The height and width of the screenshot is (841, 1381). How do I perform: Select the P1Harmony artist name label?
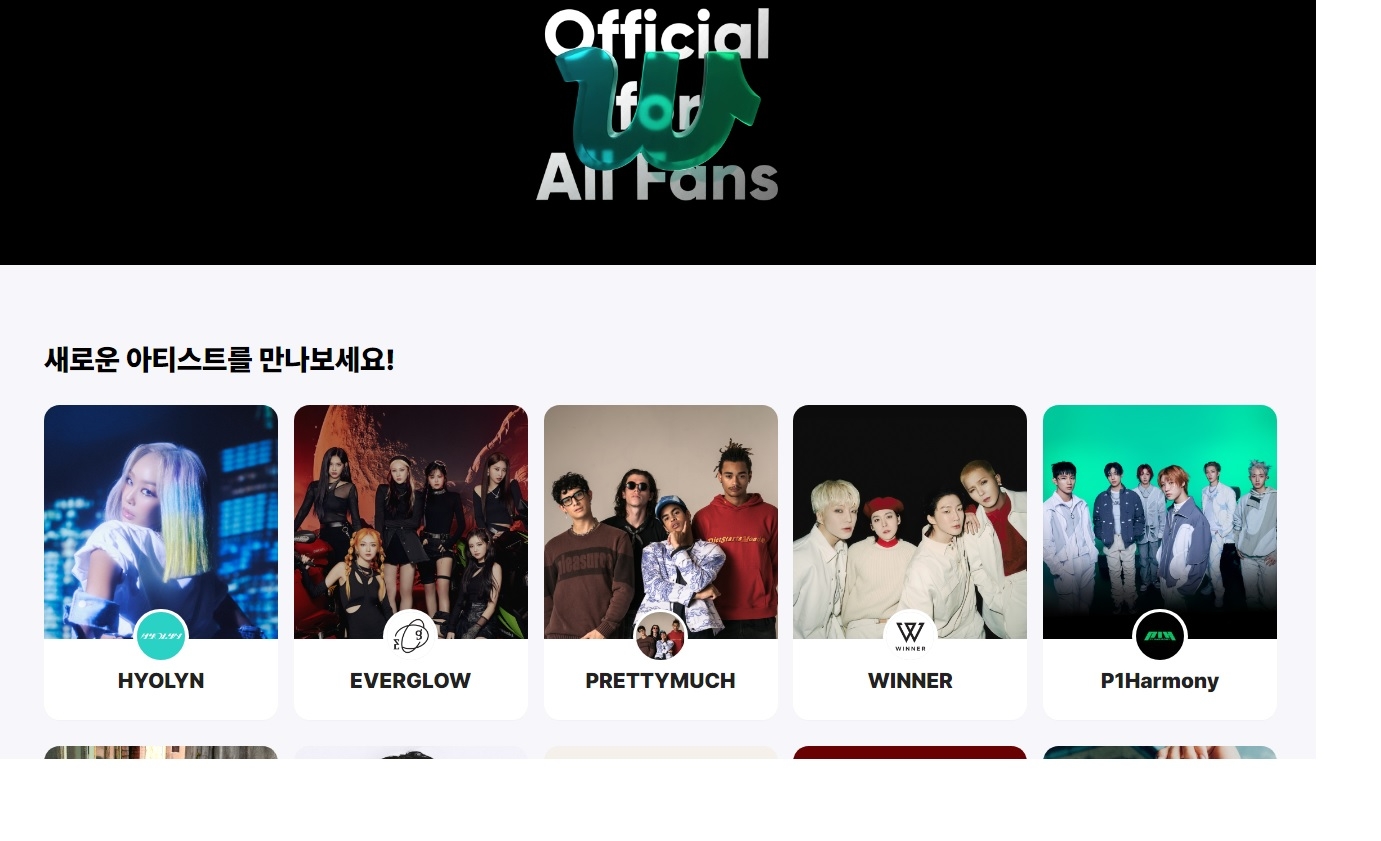tap(1160, 681)
